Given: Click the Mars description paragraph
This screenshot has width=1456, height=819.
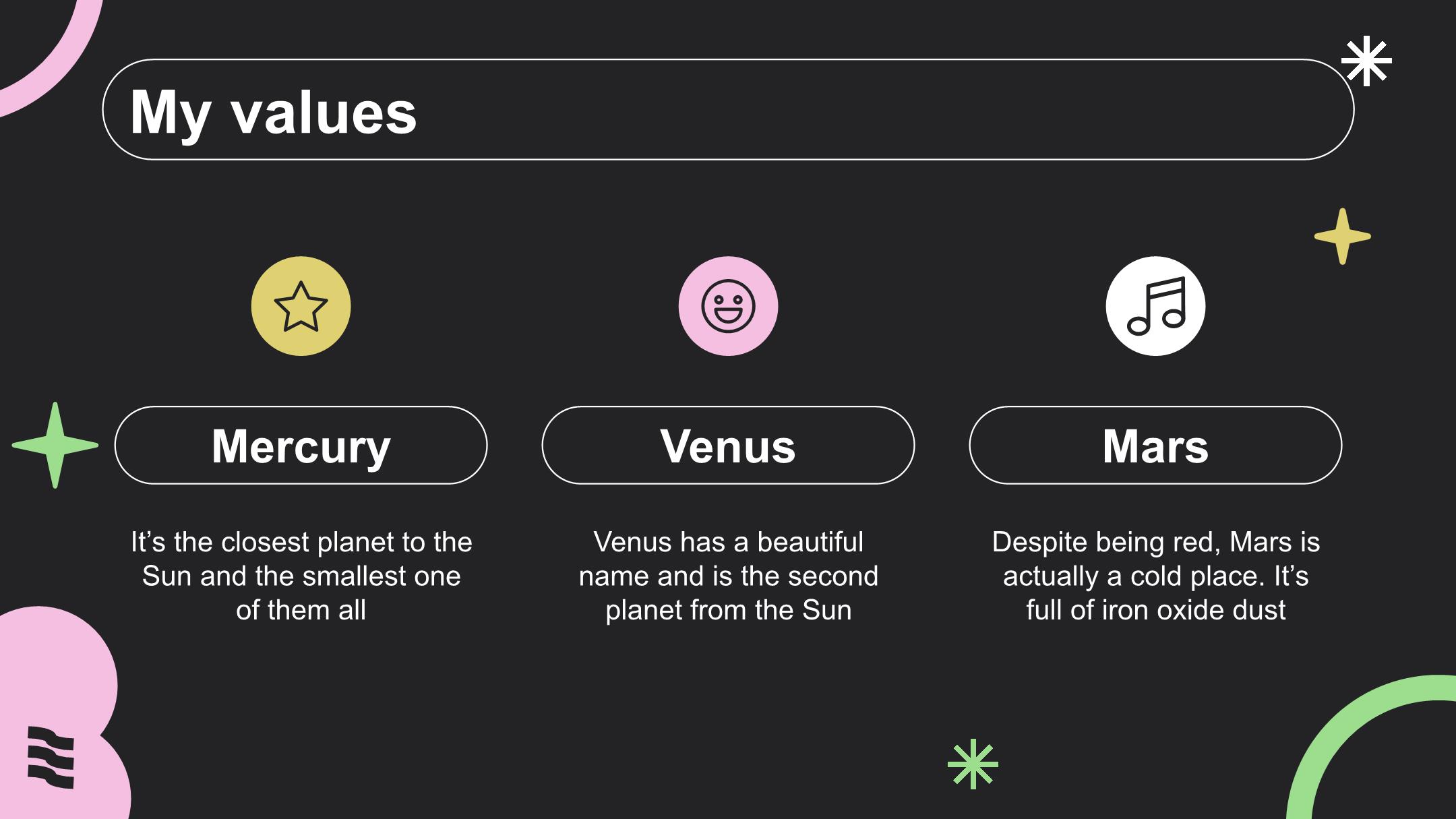Looking at the screenshot, I should point(1155,576).
